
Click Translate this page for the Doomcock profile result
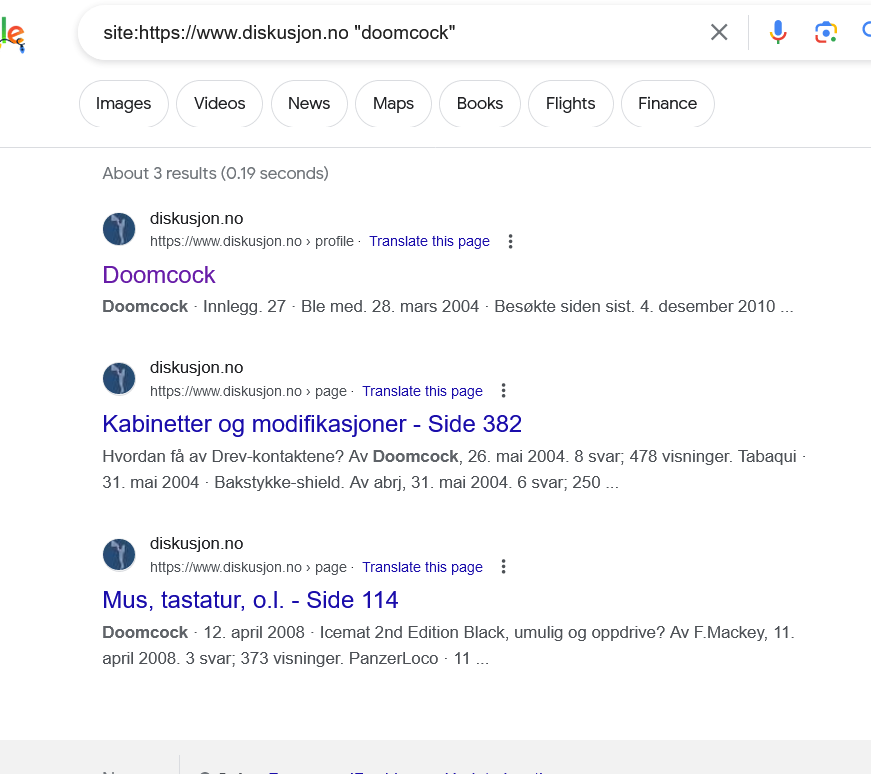429,241
